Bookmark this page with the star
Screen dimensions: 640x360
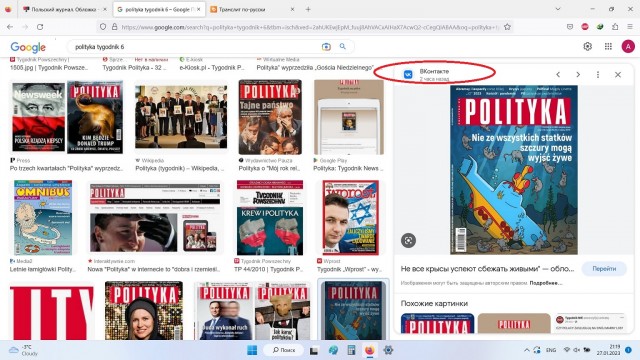507,27
